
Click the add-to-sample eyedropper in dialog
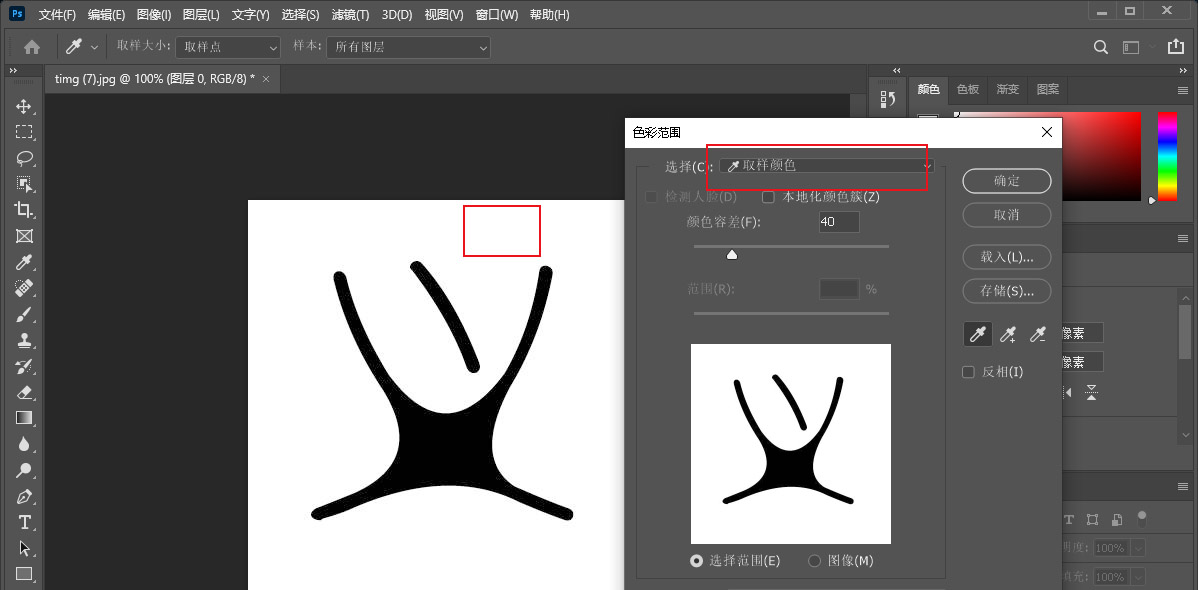(x=1007, y=333)
